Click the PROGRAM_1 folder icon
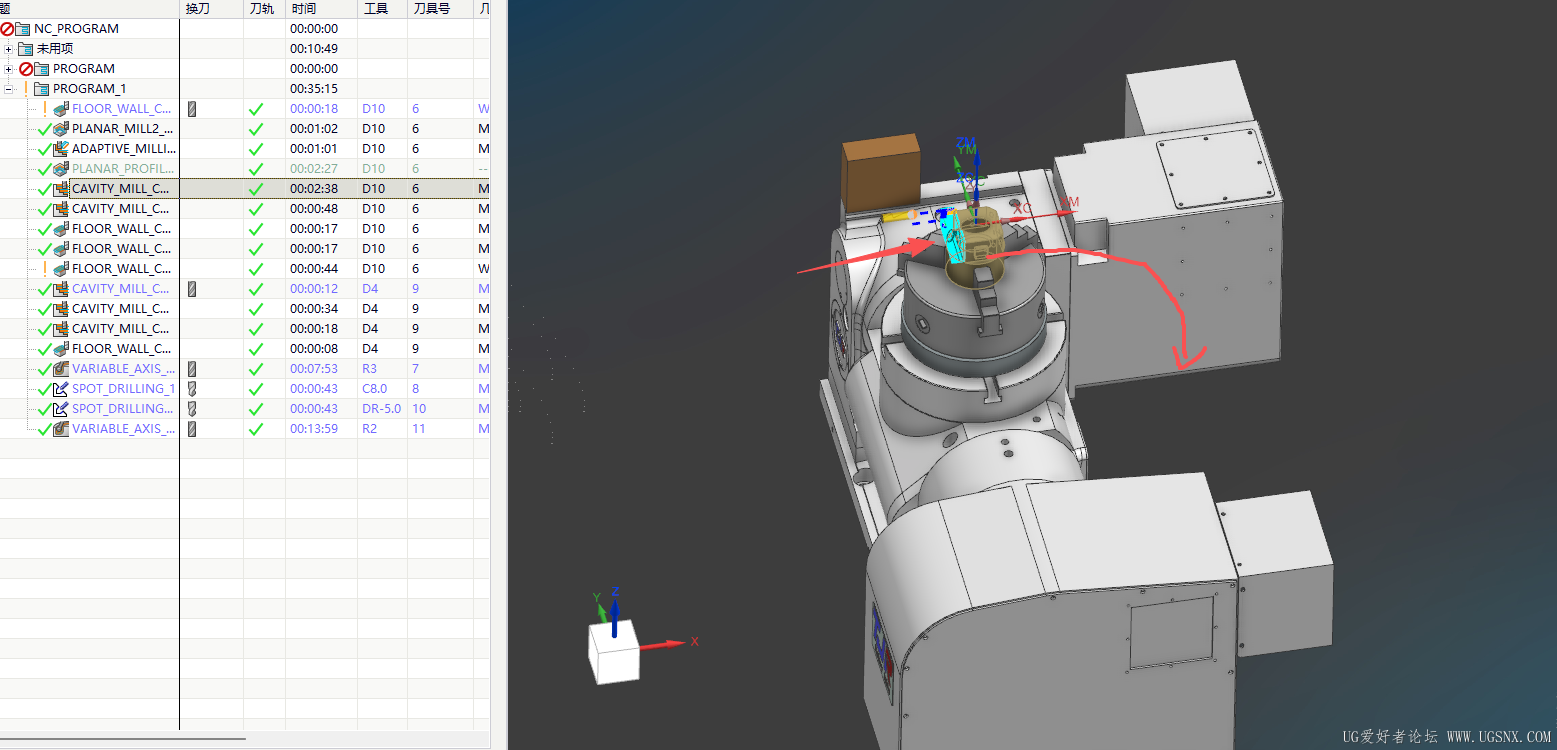 [42, 89]
